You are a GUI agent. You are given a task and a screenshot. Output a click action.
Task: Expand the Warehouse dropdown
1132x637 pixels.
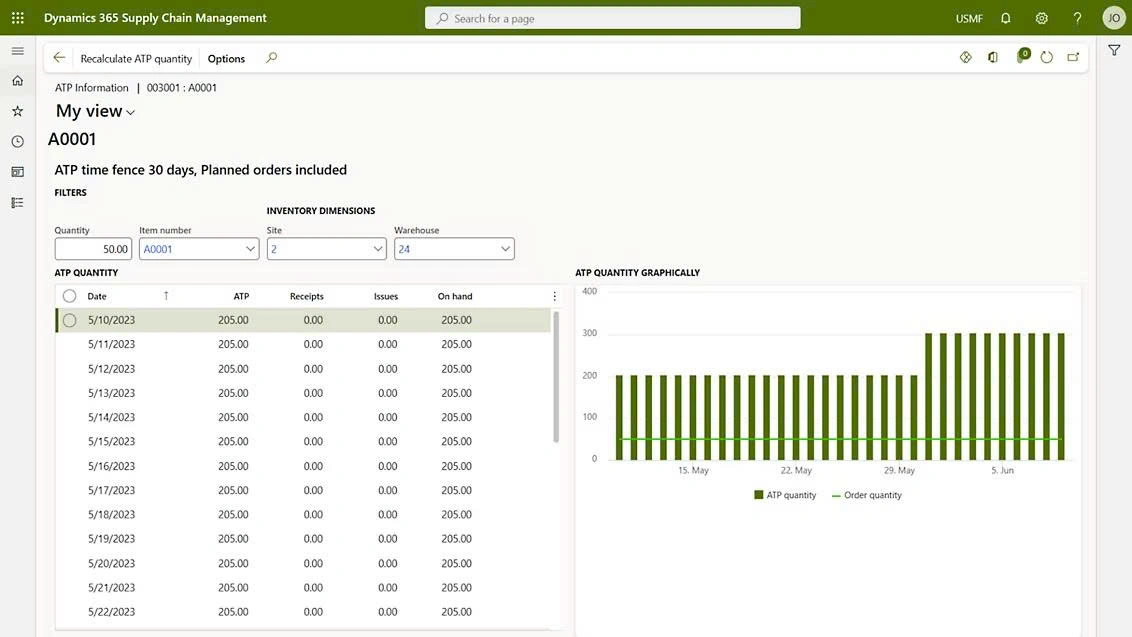coord(505,249)
